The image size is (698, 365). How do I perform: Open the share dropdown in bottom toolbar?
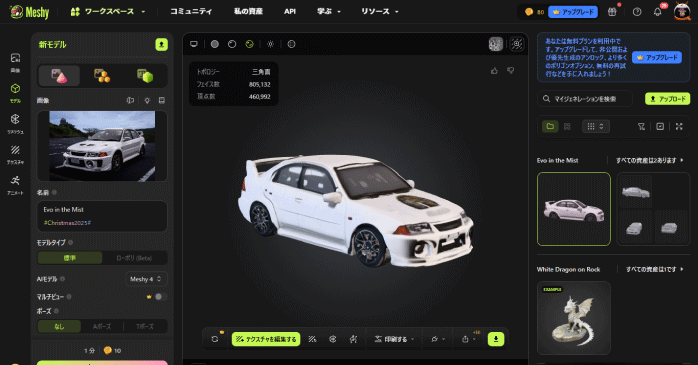tap(469, 339)
